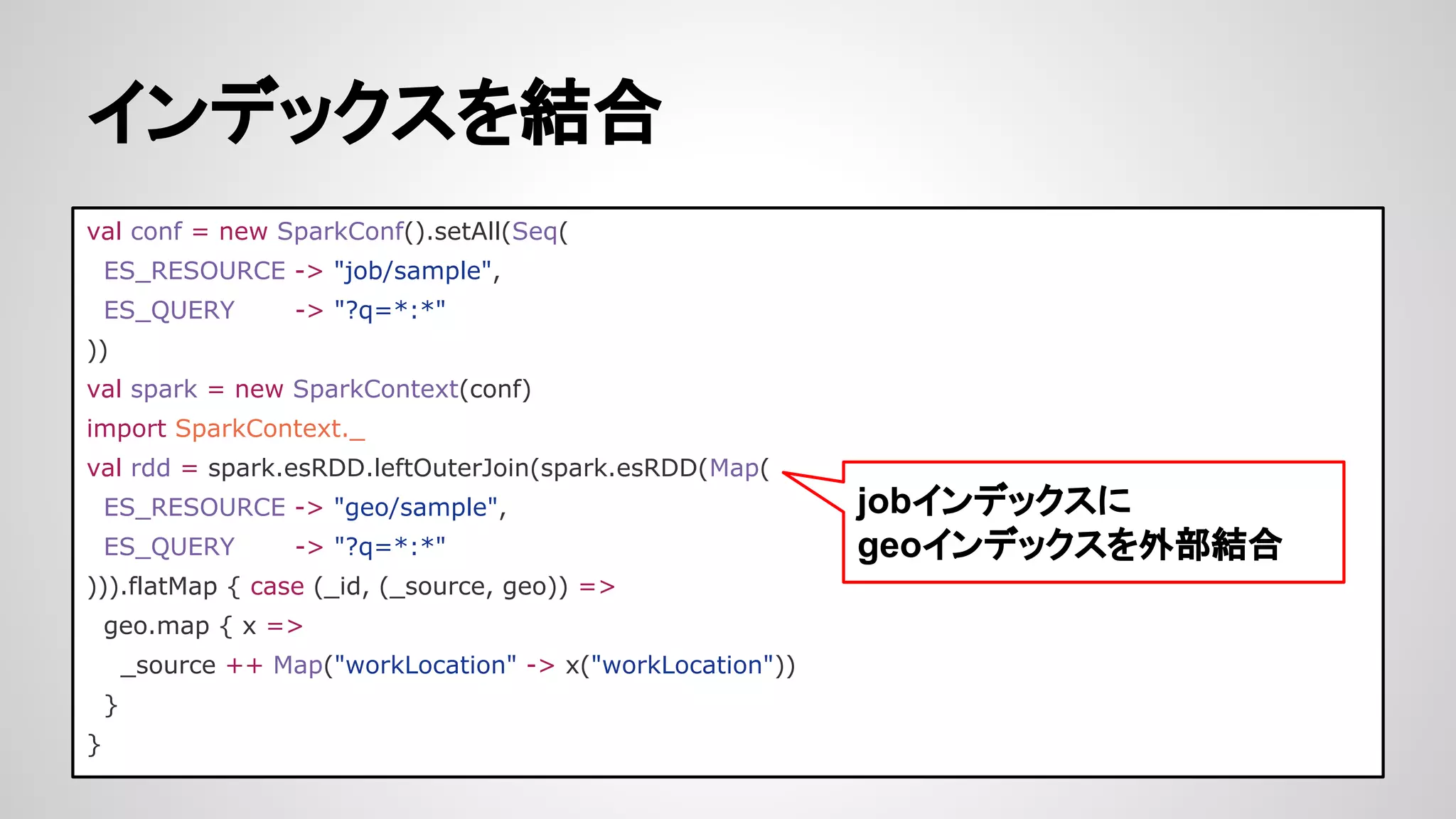This screenshot has height=819, width=1456.
Task: Click the flatMap keyword
Action: [172, 587]
